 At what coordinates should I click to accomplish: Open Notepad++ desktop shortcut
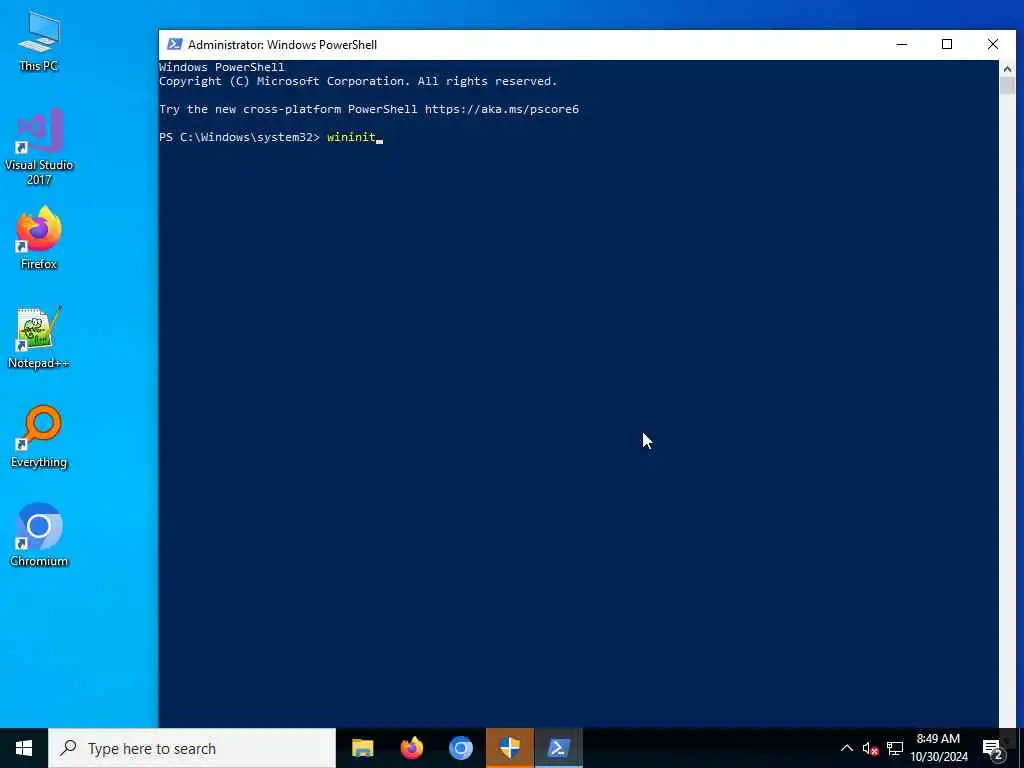click(x=39, y=338)
